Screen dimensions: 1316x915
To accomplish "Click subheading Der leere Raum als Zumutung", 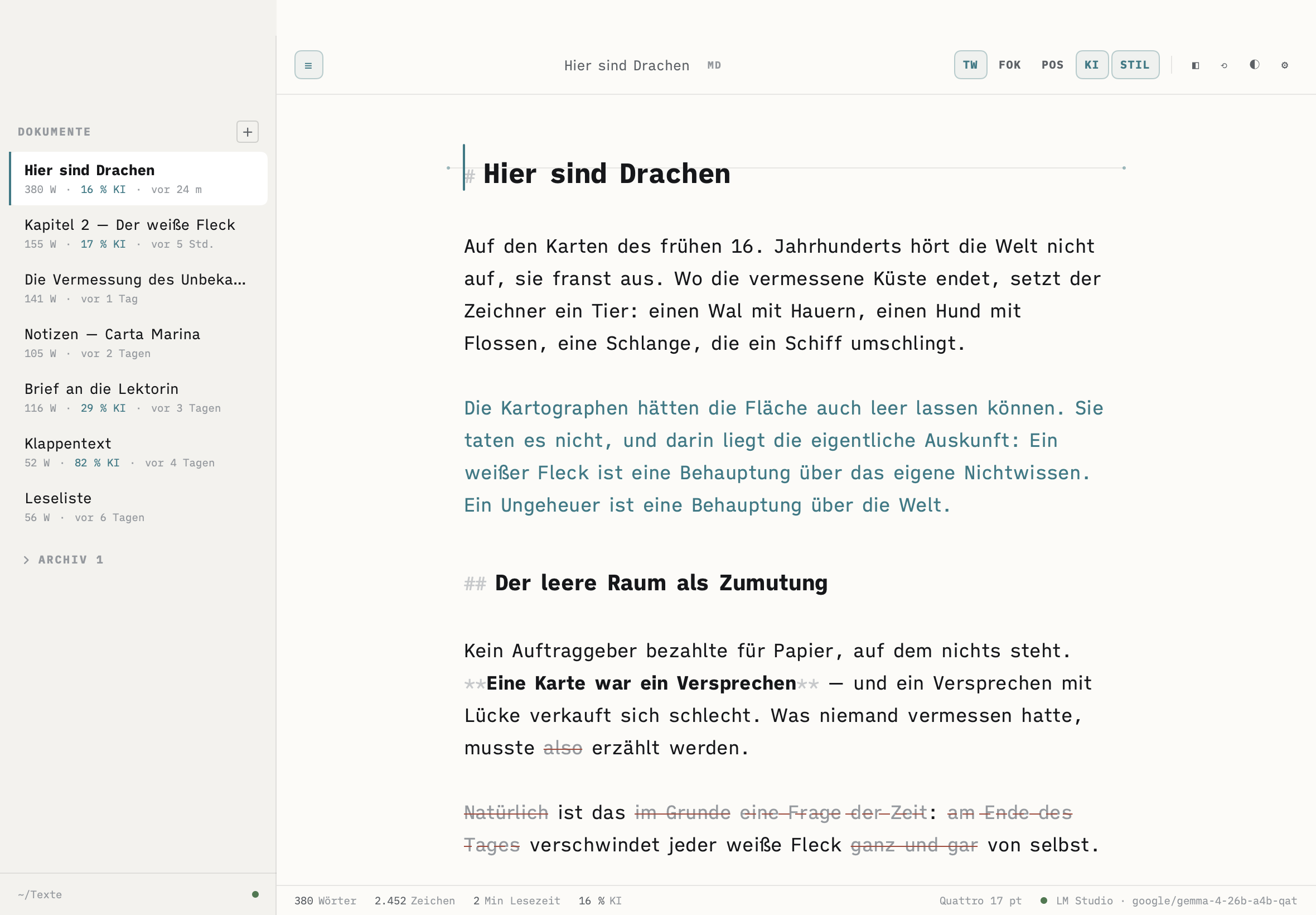I will point(661,583).
